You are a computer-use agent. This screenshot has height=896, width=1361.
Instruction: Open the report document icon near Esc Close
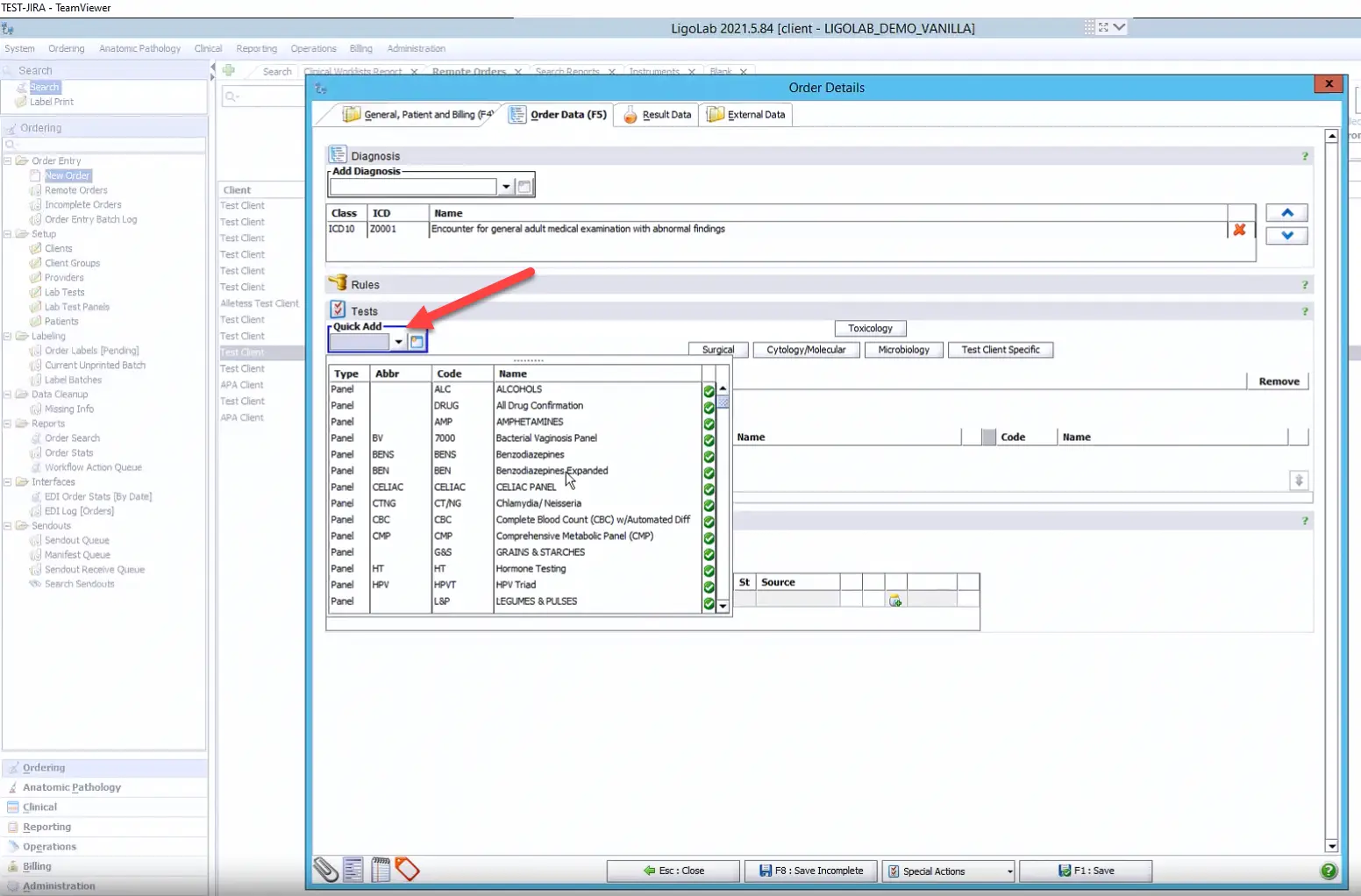pyautogui.click(x=353, y=870)
